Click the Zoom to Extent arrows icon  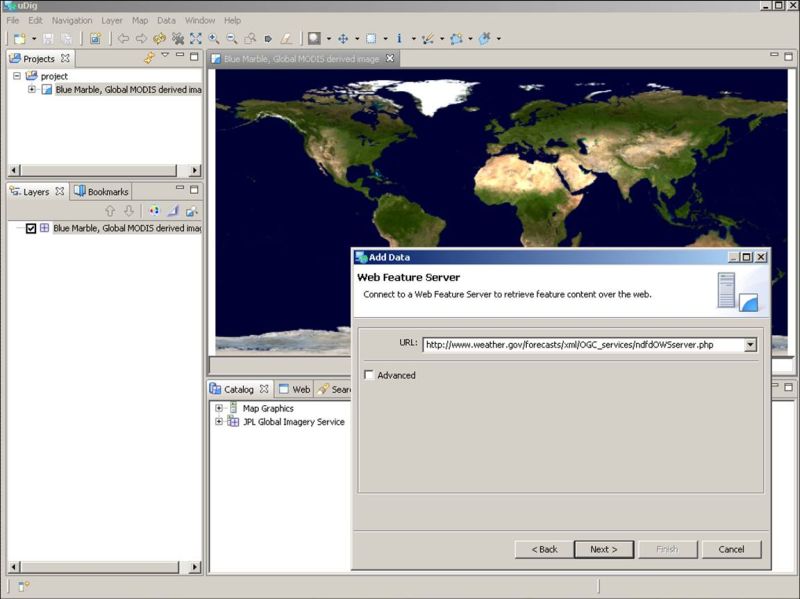[x=195, y=39]
